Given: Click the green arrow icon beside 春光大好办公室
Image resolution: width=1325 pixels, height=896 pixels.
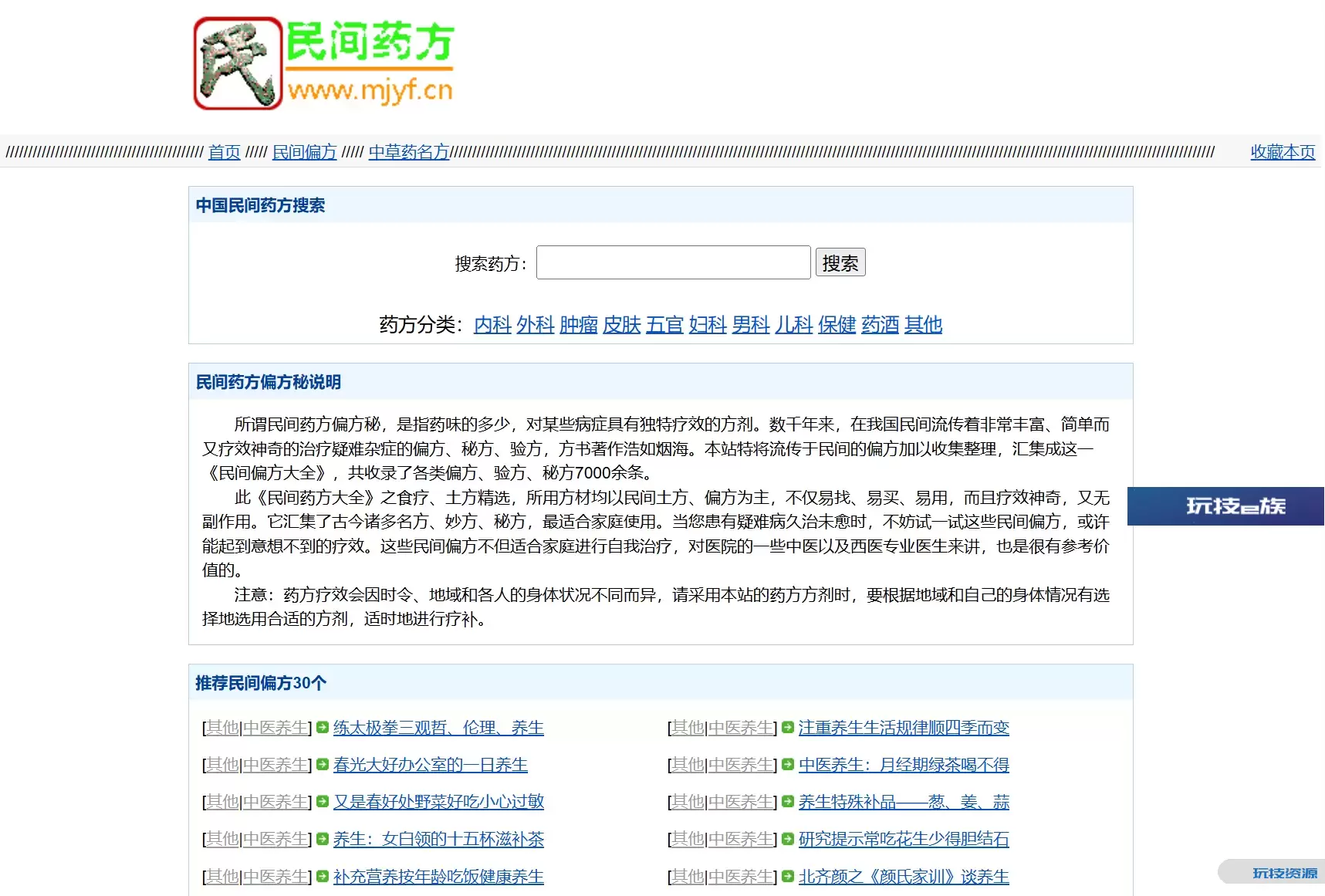Looking at the screenshot, I should 323,764.
